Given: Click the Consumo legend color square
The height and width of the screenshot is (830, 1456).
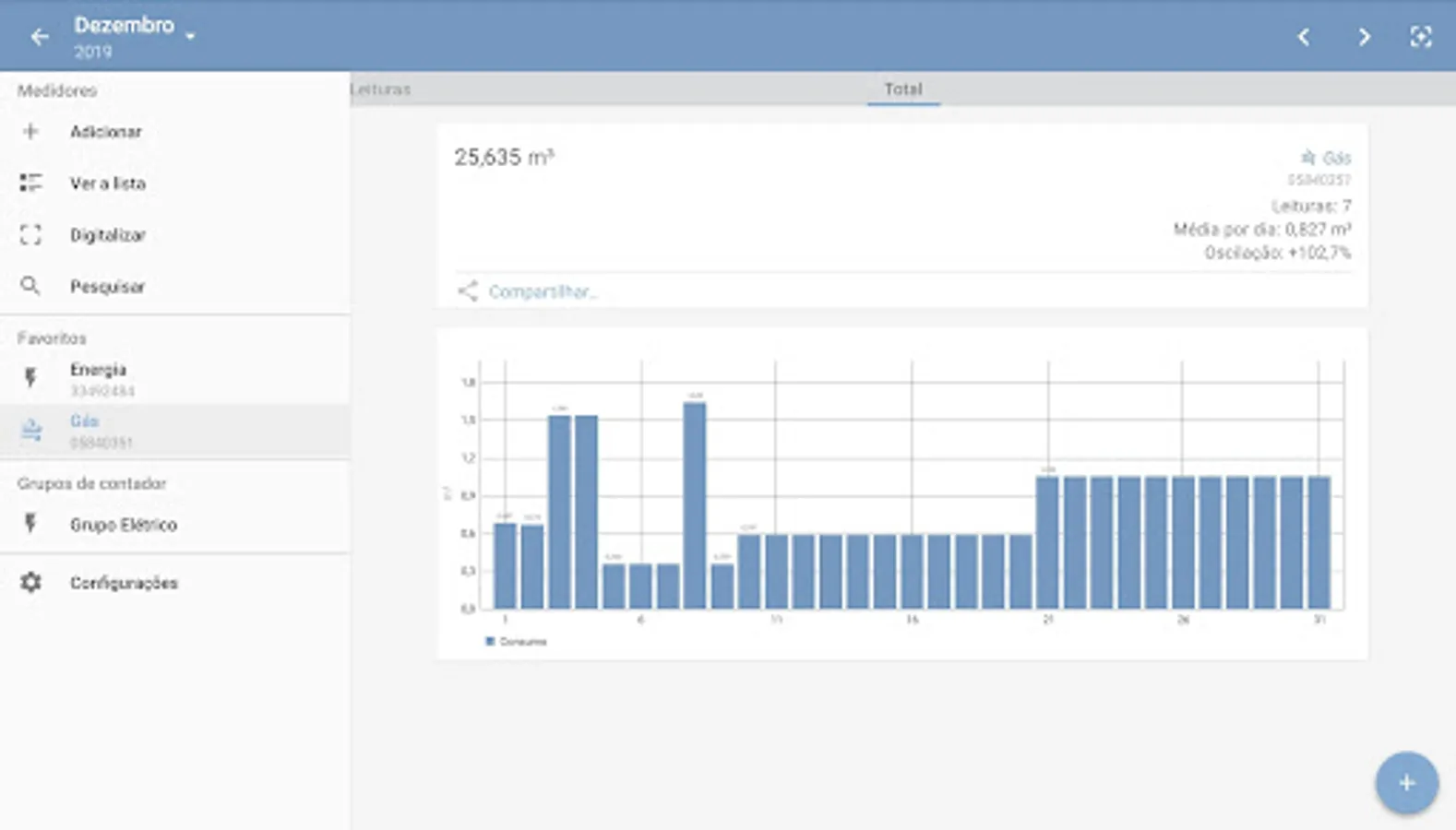Looking at the screenshot, I should 490,641.
